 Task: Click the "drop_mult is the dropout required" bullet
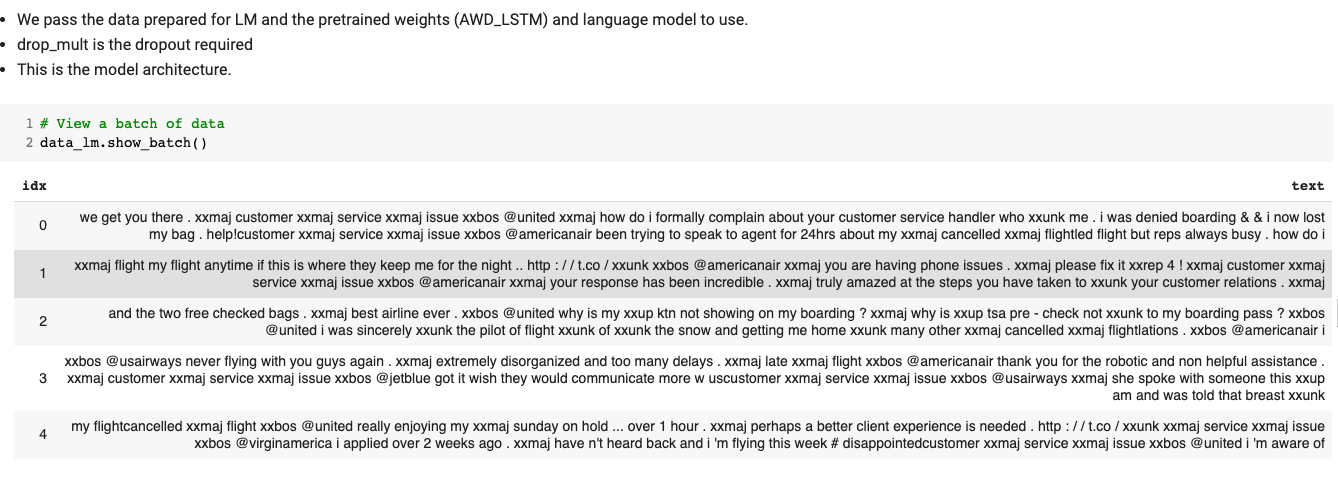pyautogui.click(x=135, y=45)
